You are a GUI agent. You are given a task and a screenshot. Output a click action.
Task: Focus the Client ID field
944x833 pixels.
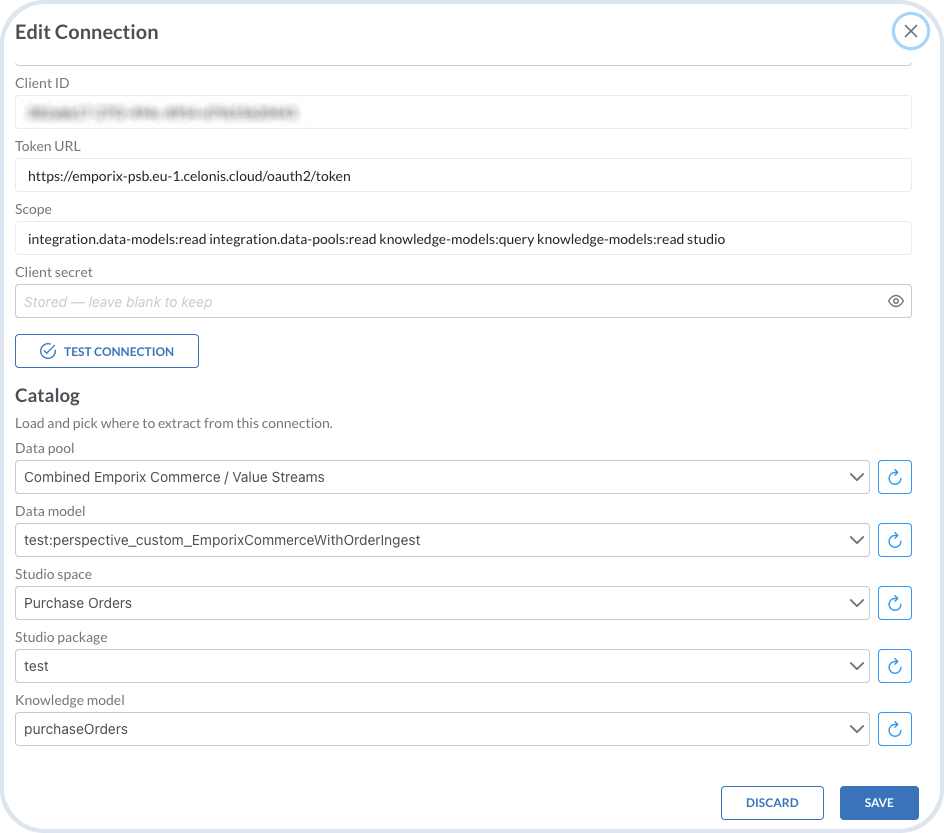463,112
